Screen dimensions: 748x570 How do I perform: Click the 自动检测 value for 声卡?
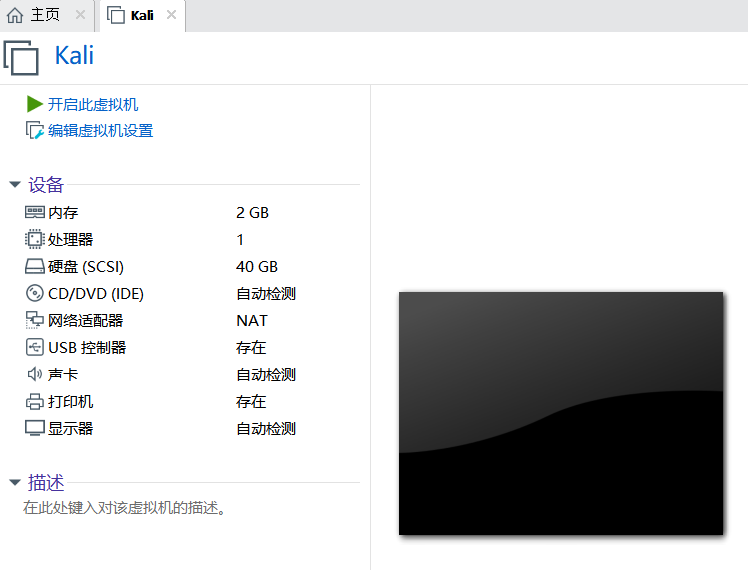pyautogui.click(x=266, y=375)
